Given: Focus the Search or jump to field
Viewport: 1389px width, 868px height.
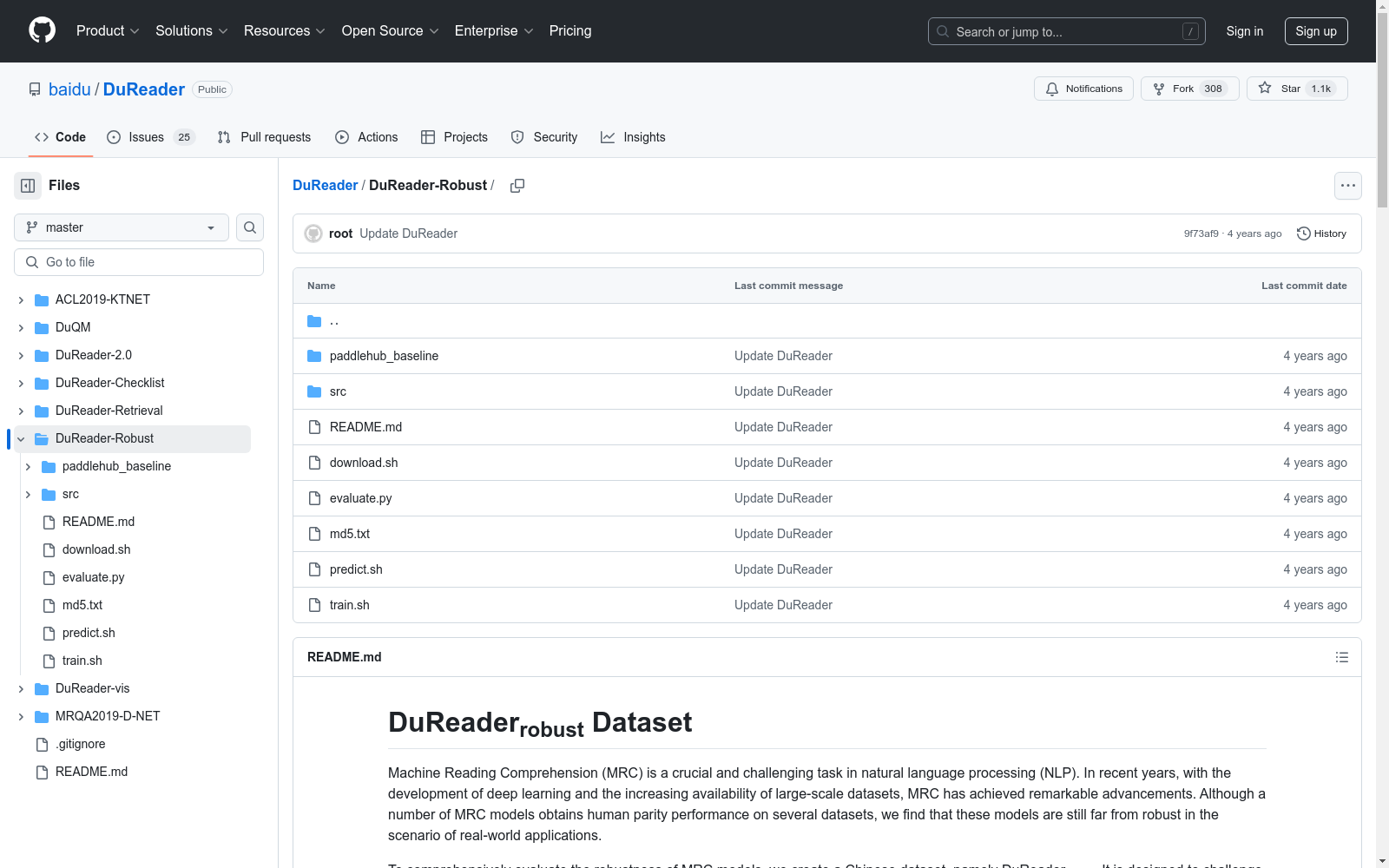Looking at the screenshot, I should point(1067,31).
